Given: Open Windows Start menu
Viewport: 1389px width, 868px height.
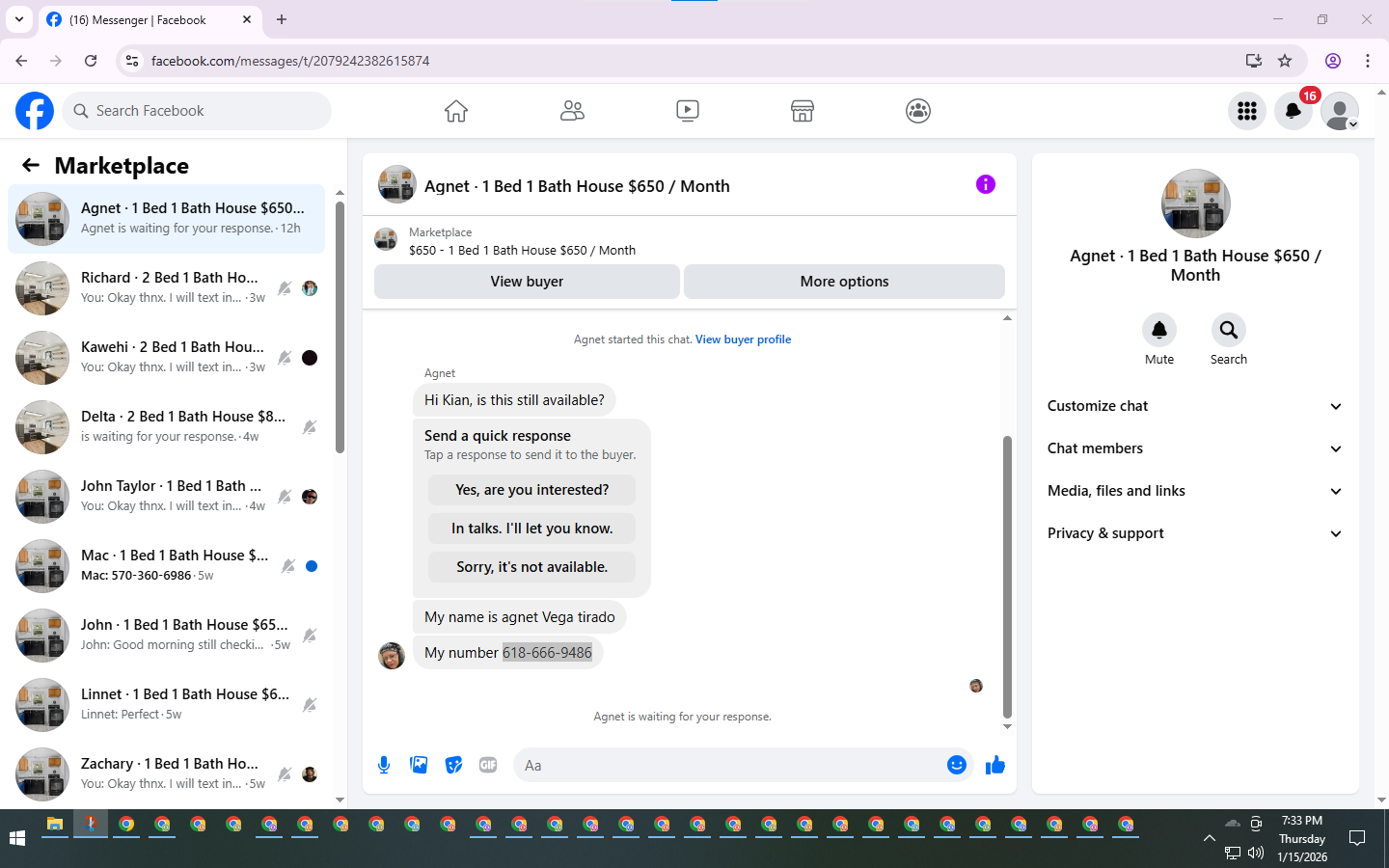Looking at the screenshot, I should coord(16,838).
